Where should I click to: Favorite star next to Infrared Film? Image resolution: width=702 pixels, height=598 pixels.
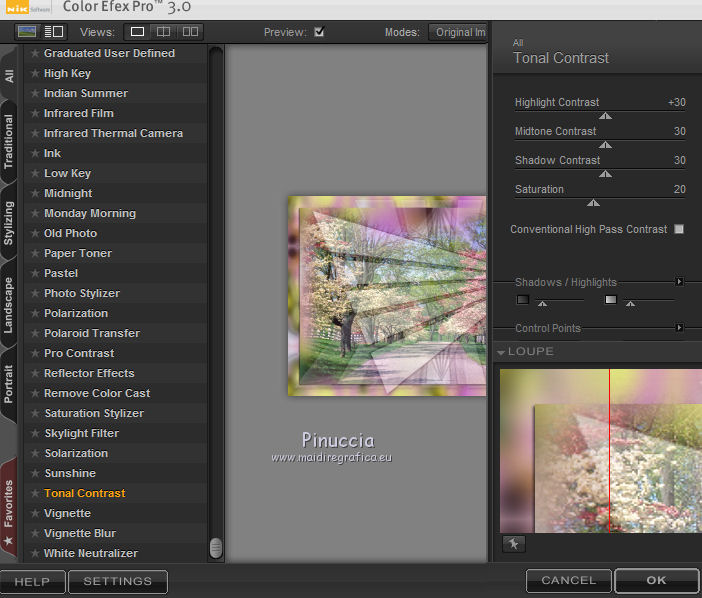click(x=35, y=113)
